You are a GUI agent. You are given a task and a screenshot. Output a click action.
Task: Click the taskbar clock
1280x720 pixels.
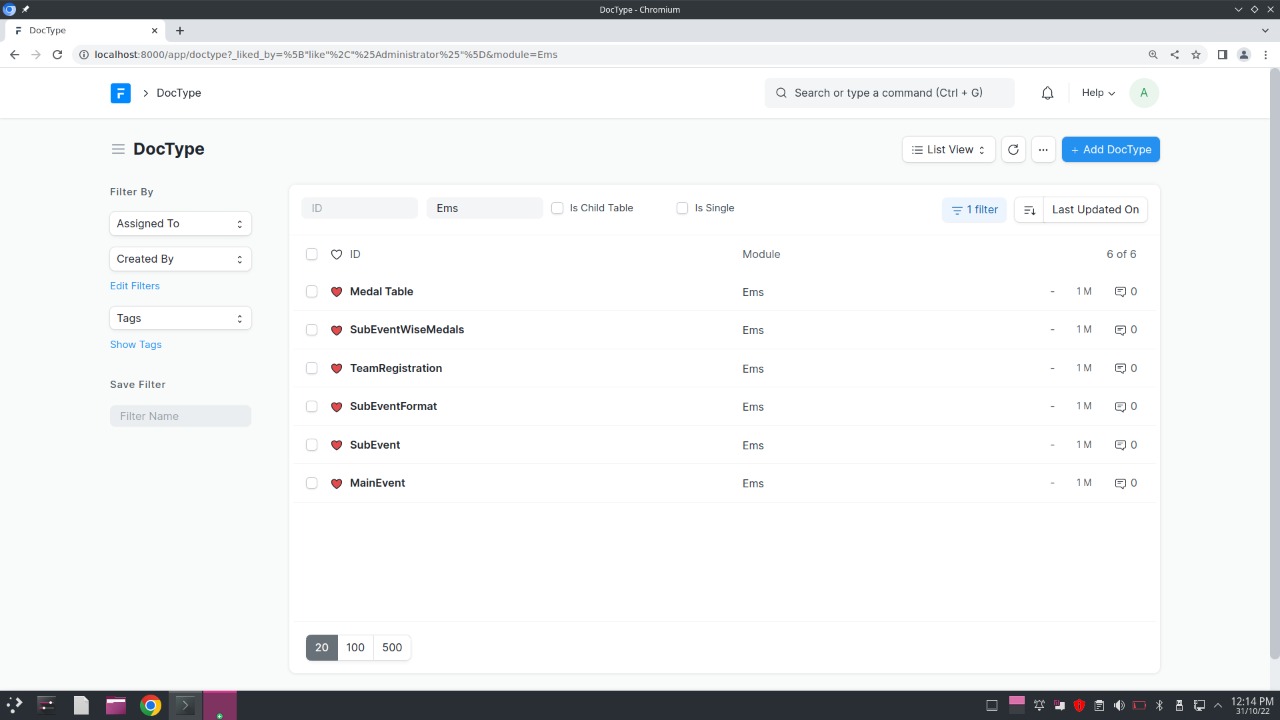click(1251, 705)
